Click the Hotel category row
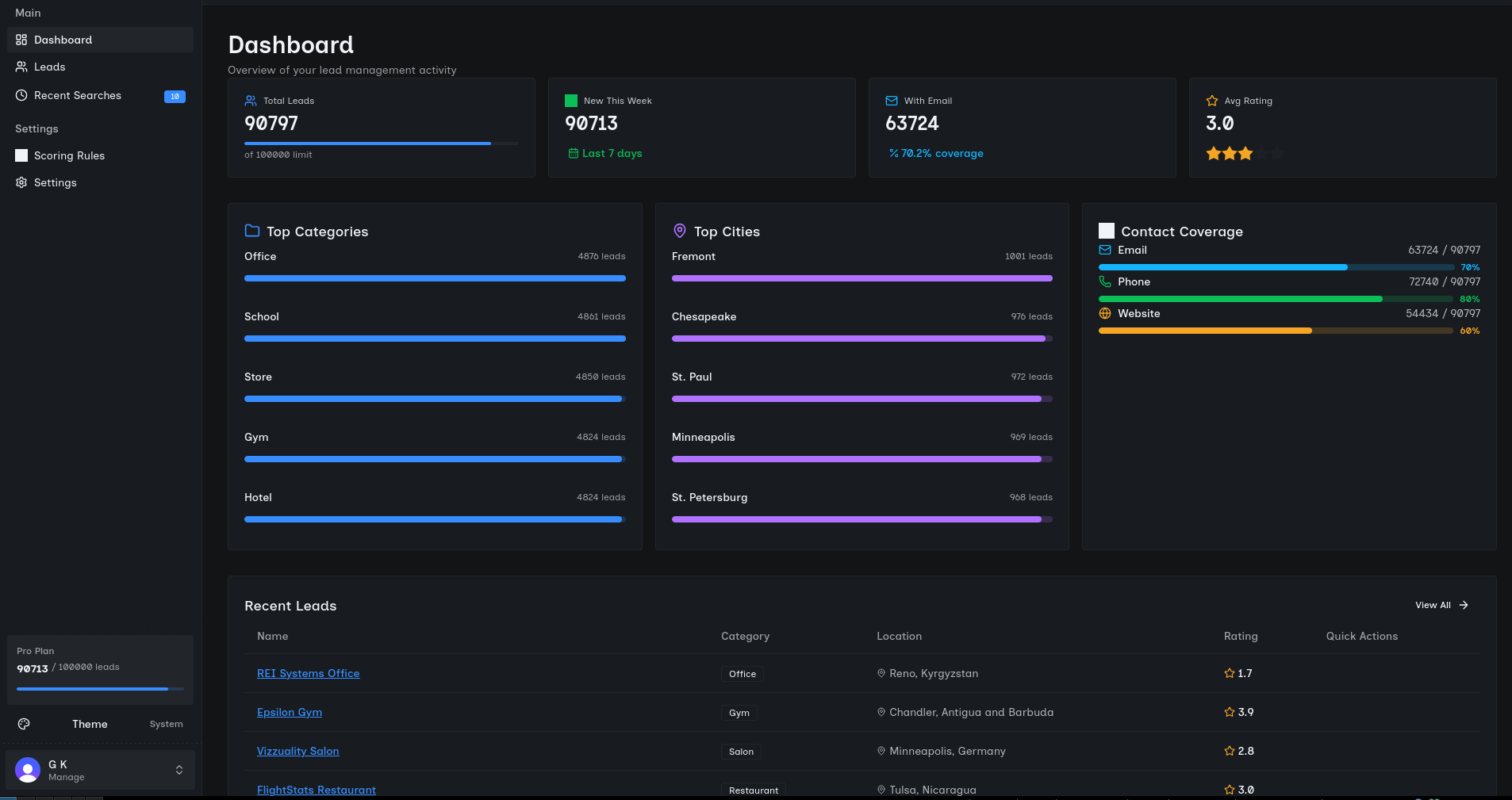1512x800 pixels. pos(435,507)
